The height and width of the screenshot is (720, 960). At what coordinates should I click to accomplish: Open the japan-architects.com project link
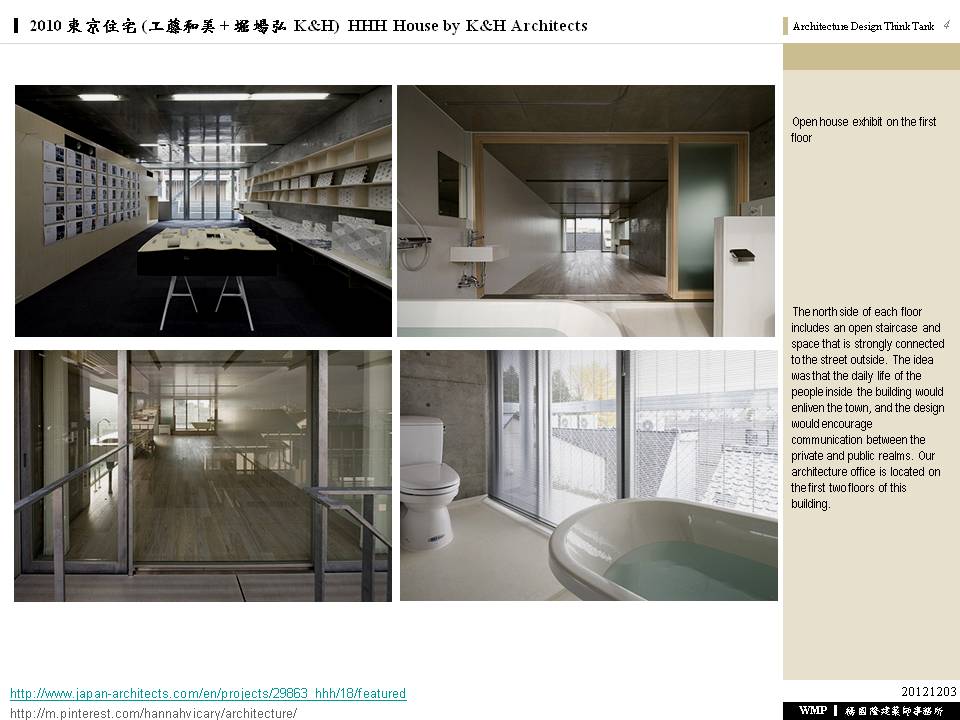point(208,693)
